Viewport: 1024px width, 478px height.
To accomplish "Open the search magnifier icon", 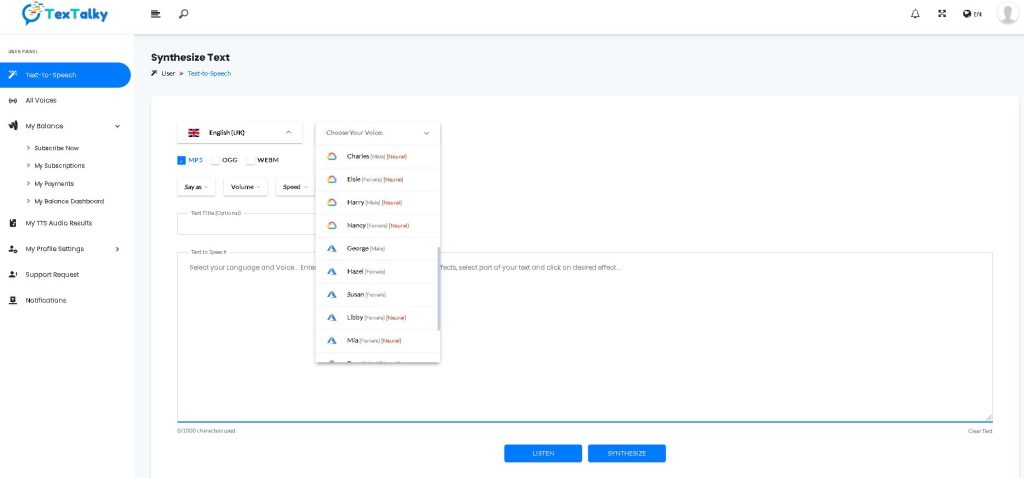I will point(184,14).
